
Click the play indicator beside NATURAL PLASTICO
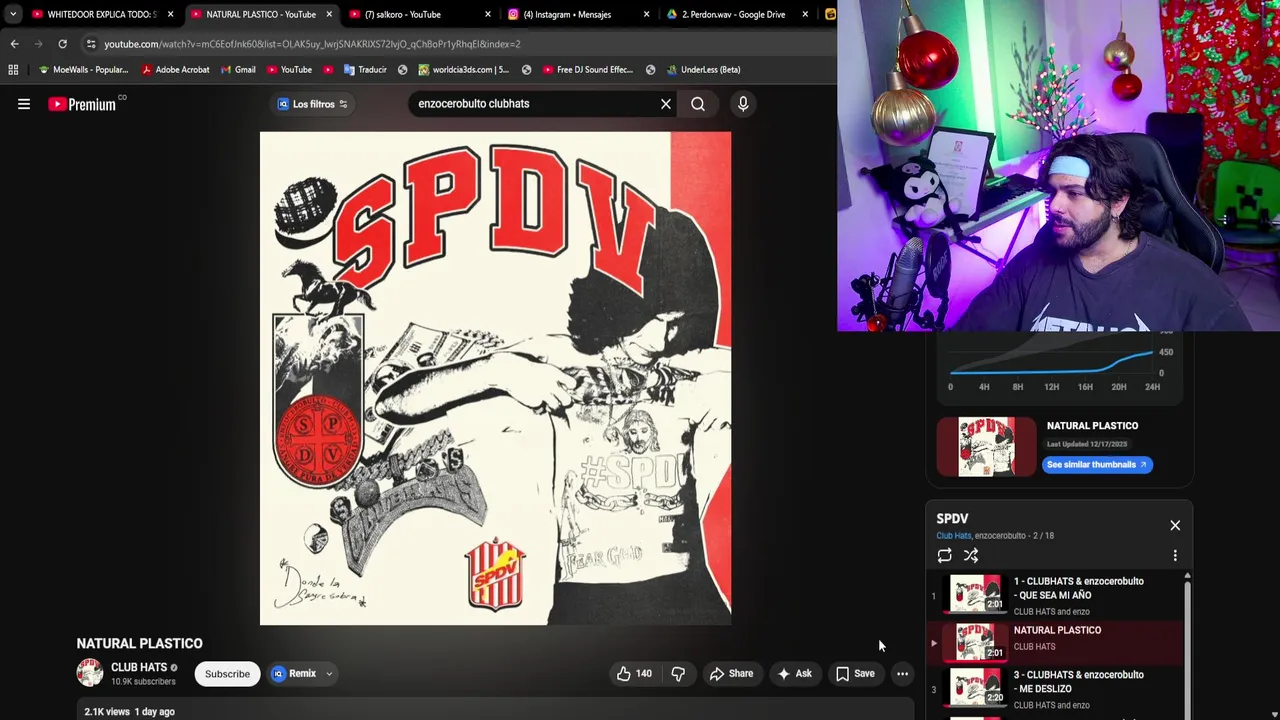pos(934,643)
